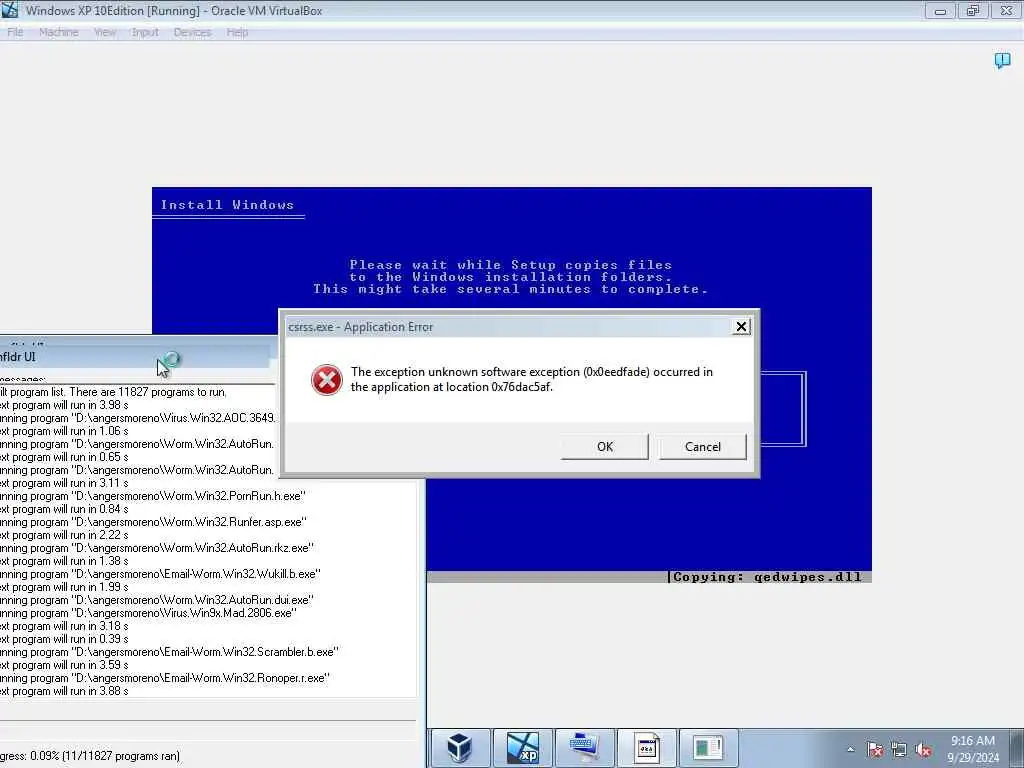Image resolution: width=1024 pixels, height=768 pixels.
Task: Click Cancel in the Application Error dialog
Action: pos(703,447)
